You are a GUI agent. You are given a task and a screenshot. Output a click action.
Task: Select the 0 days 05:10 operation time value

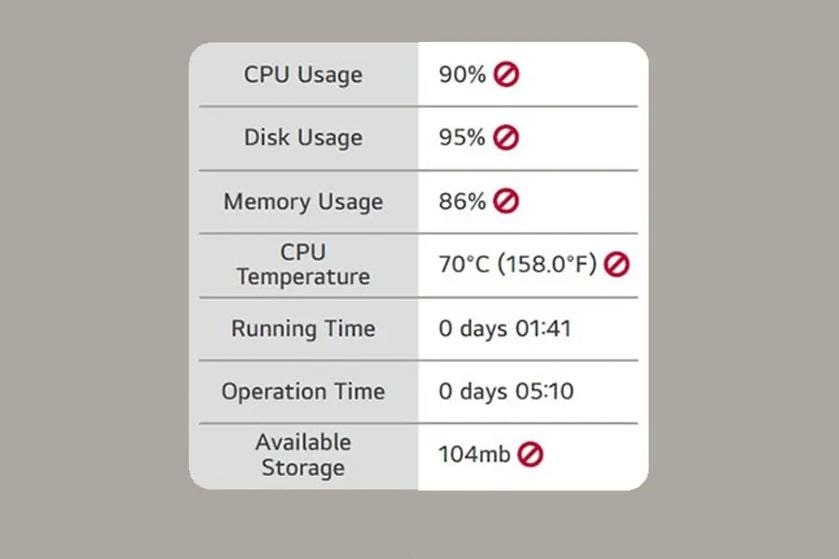[x=506, y=392]
